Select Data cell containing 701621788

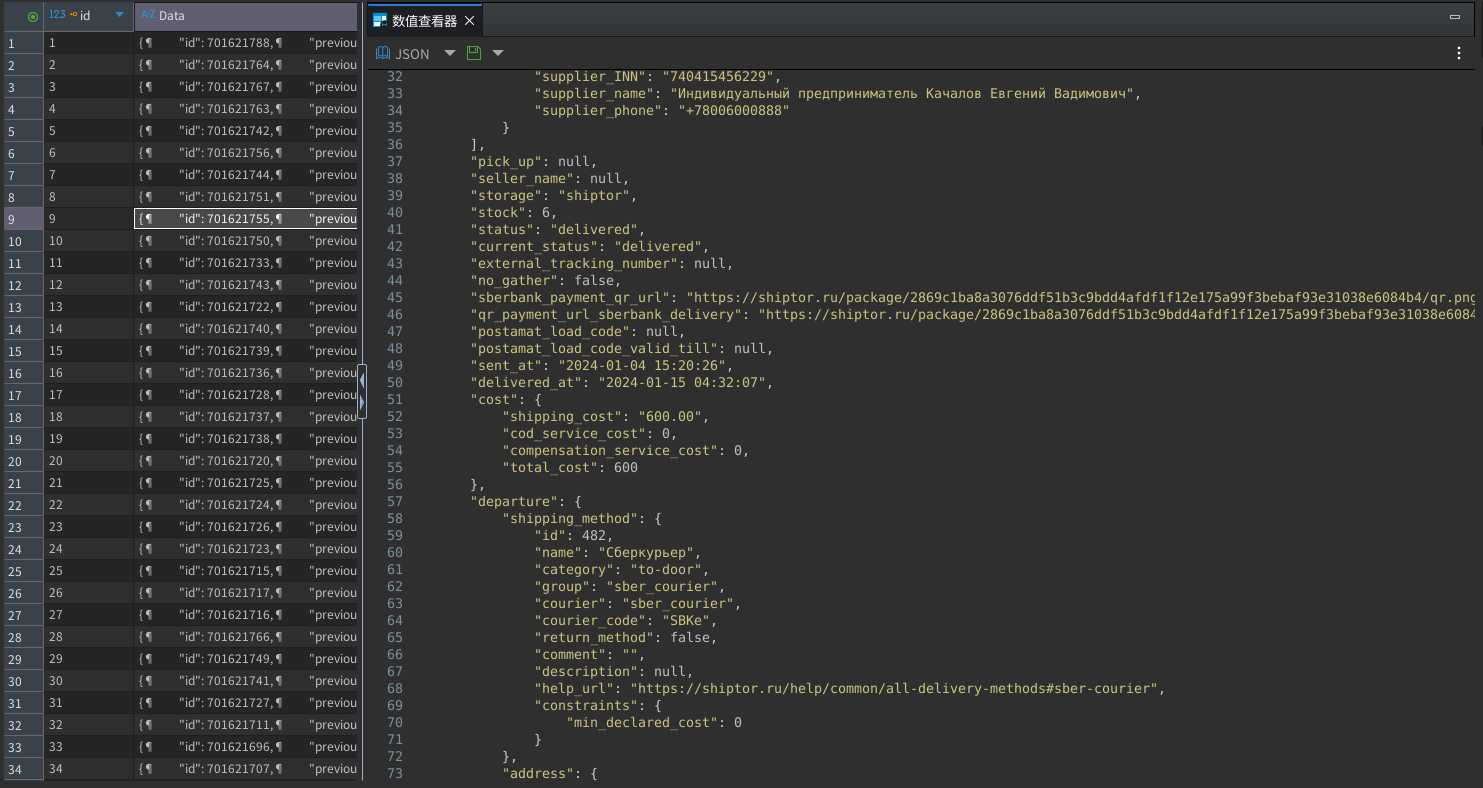click(x=246, y=43)
